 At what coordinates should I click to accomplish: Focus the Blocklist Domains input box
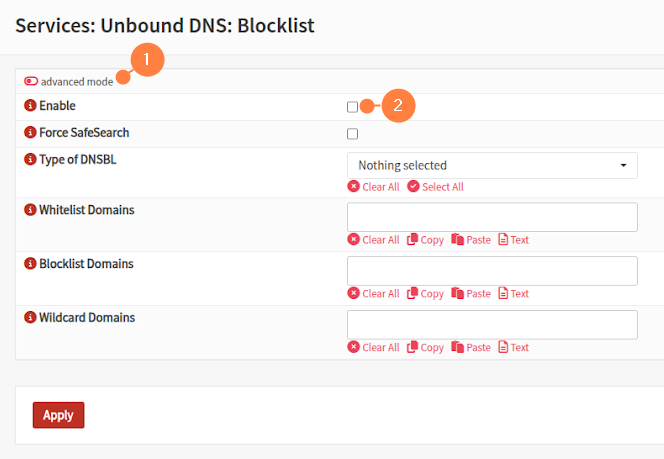click(492, 271)
